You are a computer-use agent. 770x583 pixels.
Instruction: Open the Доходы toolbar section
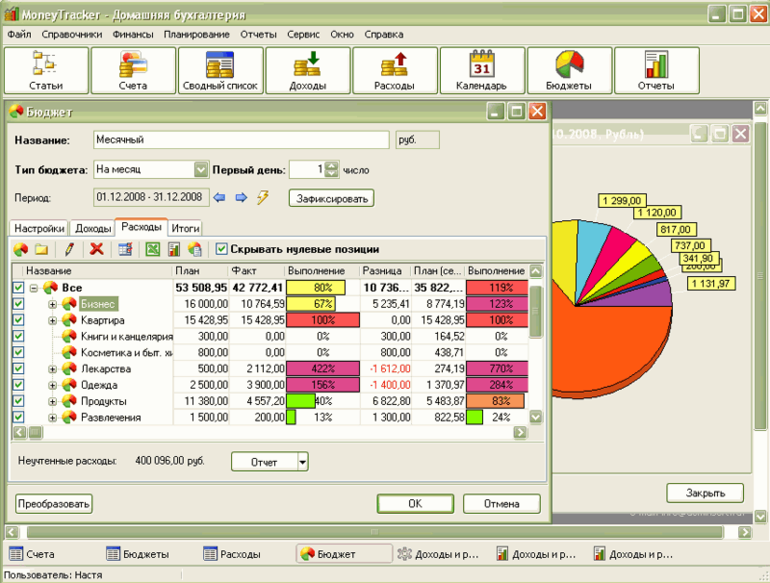tap(306, 70)
